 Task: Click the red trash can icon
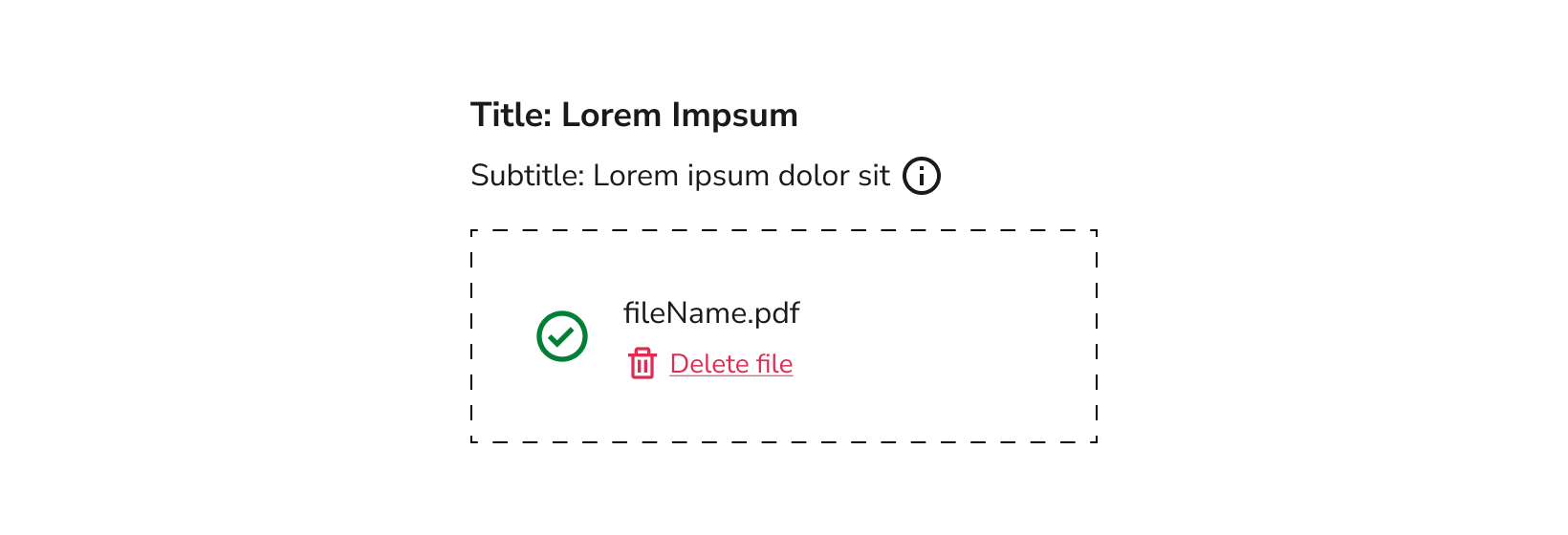point(642,363)
